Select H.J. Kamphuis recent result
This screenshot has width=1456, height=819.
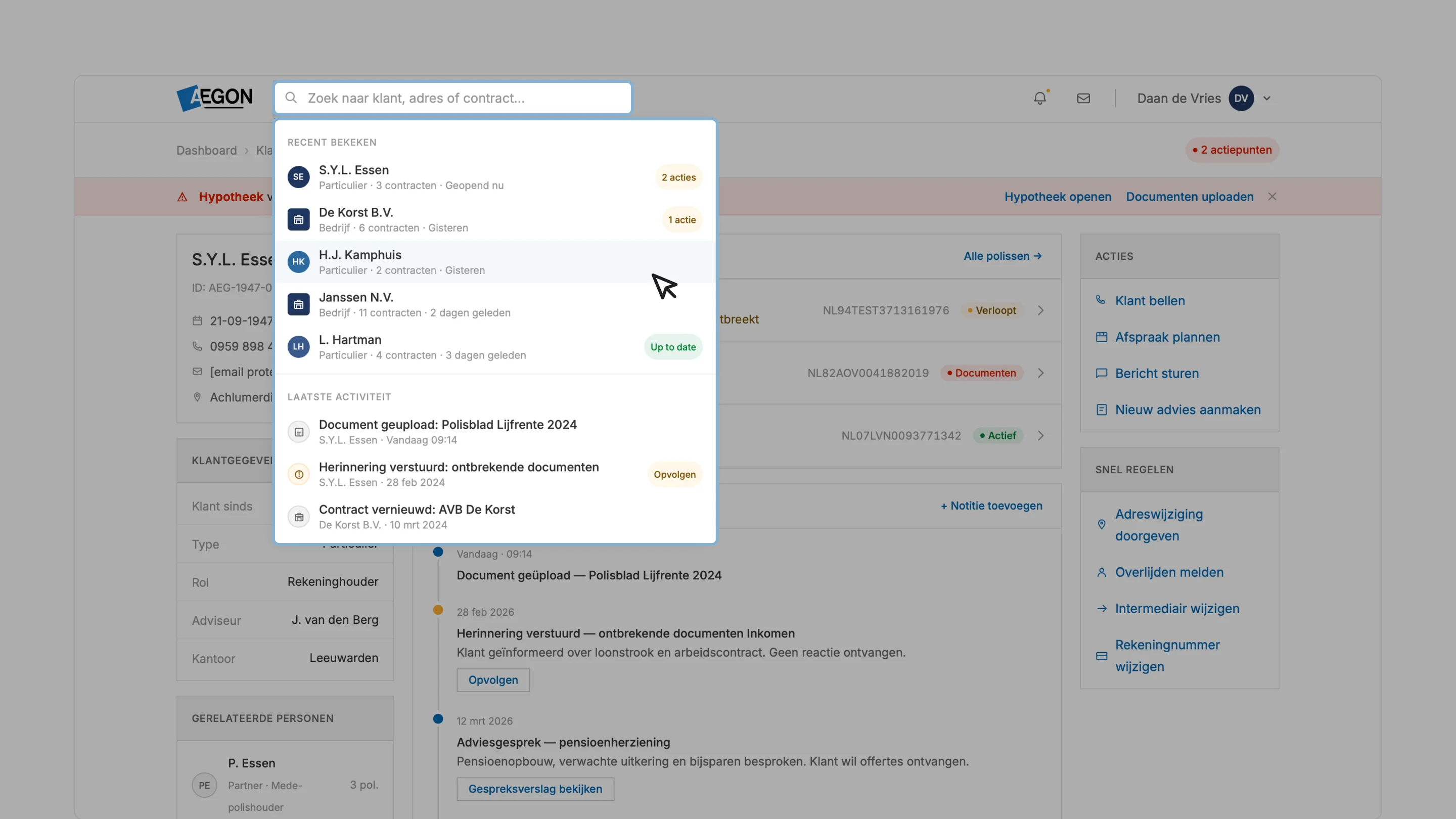pos(495,262)
